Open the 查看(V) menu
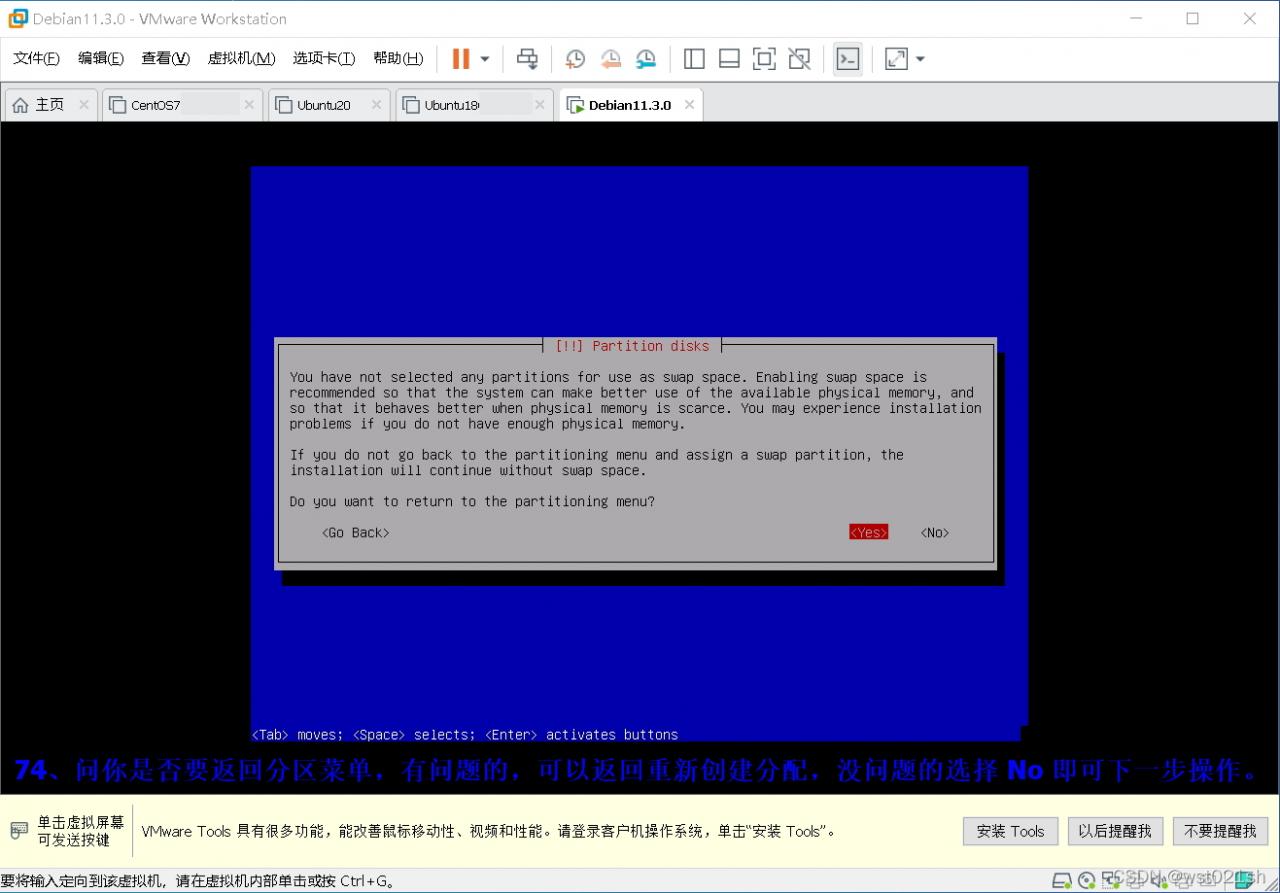Viewport: 1280px width, 893px height. point(165,58)
